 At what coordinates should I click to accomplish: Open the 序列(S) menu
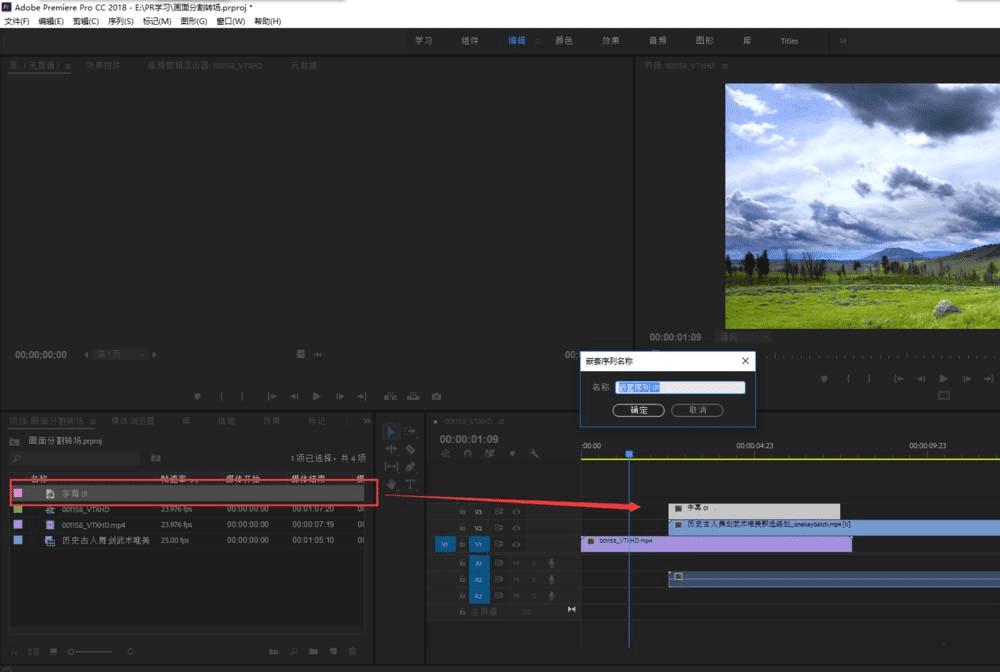click(x=119, y=21)
